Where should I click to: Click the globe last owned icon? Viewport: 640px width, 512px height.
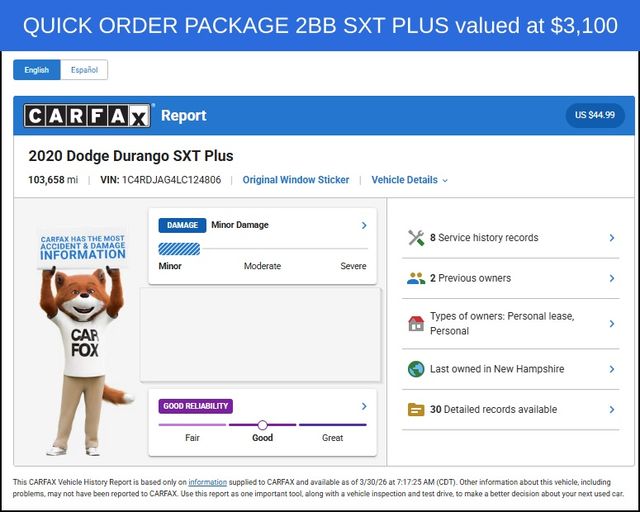pos(416,369)
